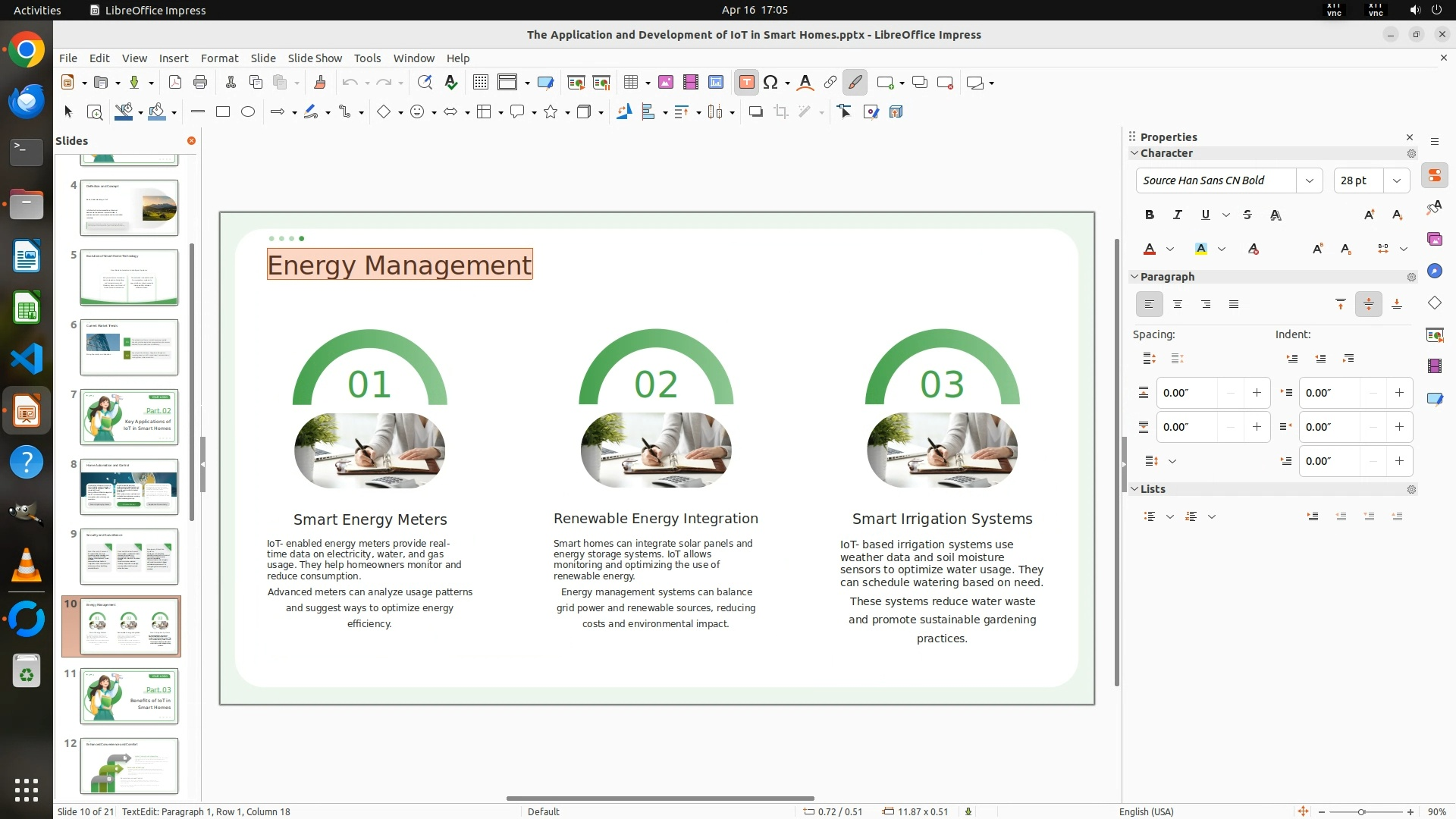Select the Ellipse drawing tool

(x=248, y=112)
